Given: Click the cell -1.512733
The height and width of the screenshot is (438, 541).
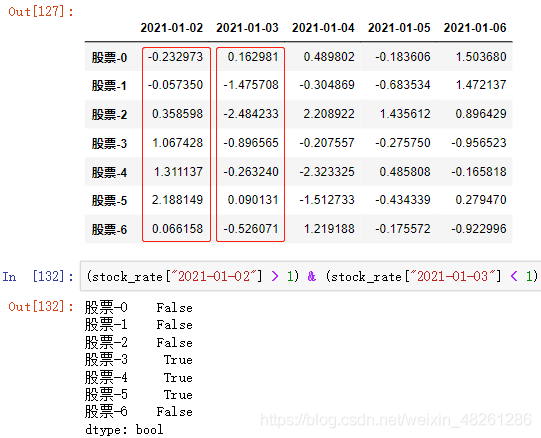Looking at the screenshot, I should coord(327,200).
